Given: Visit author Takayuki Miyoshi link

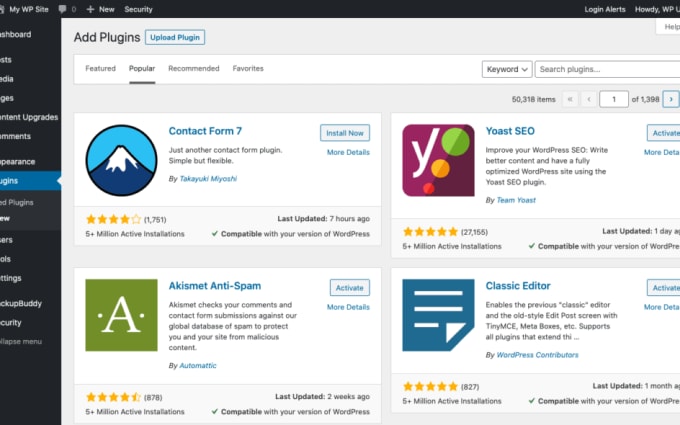Looking at the screenshot, I should (x=208, y=179).
